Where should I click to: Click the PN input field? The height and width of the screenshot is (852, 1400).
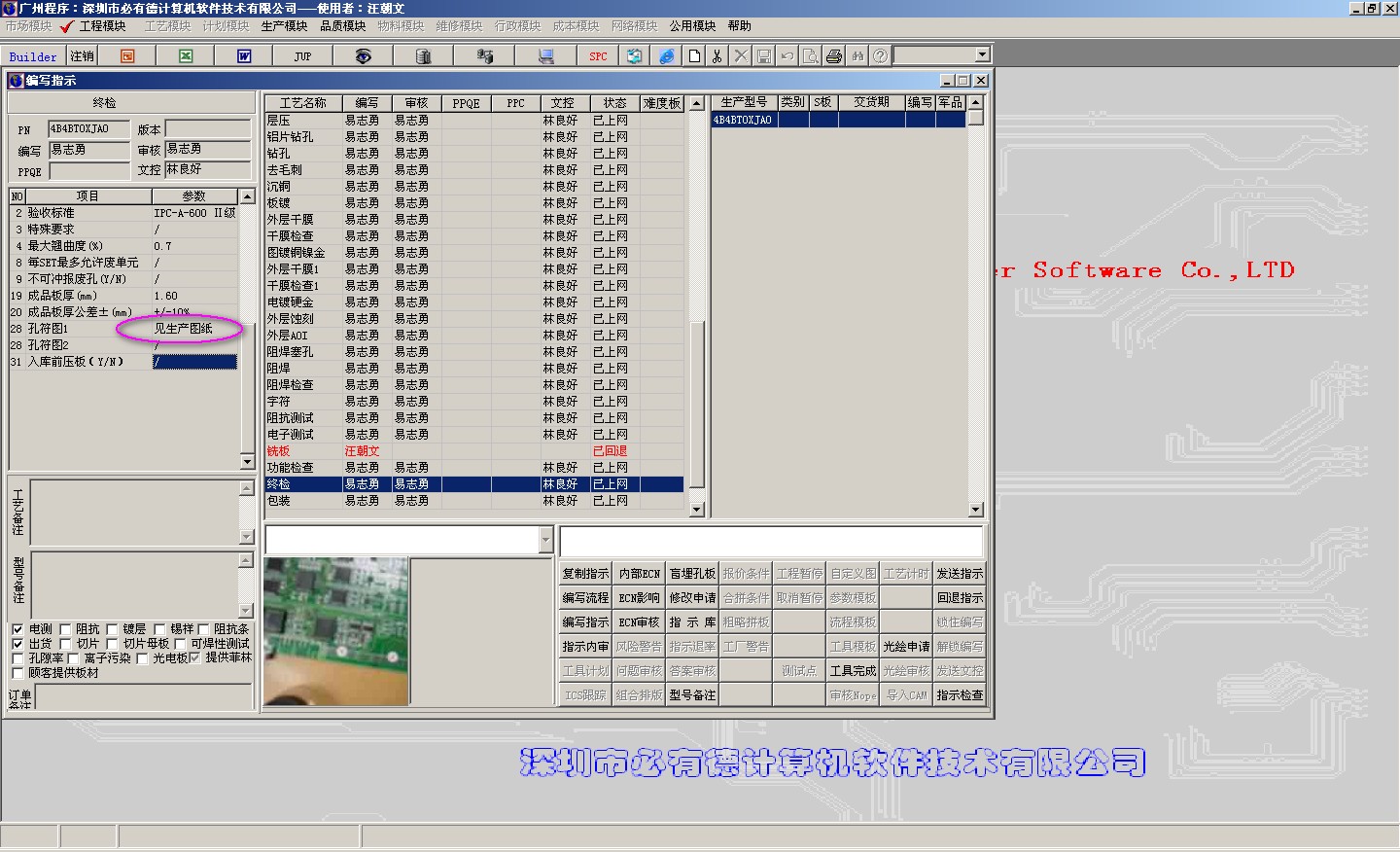[88, 129]
